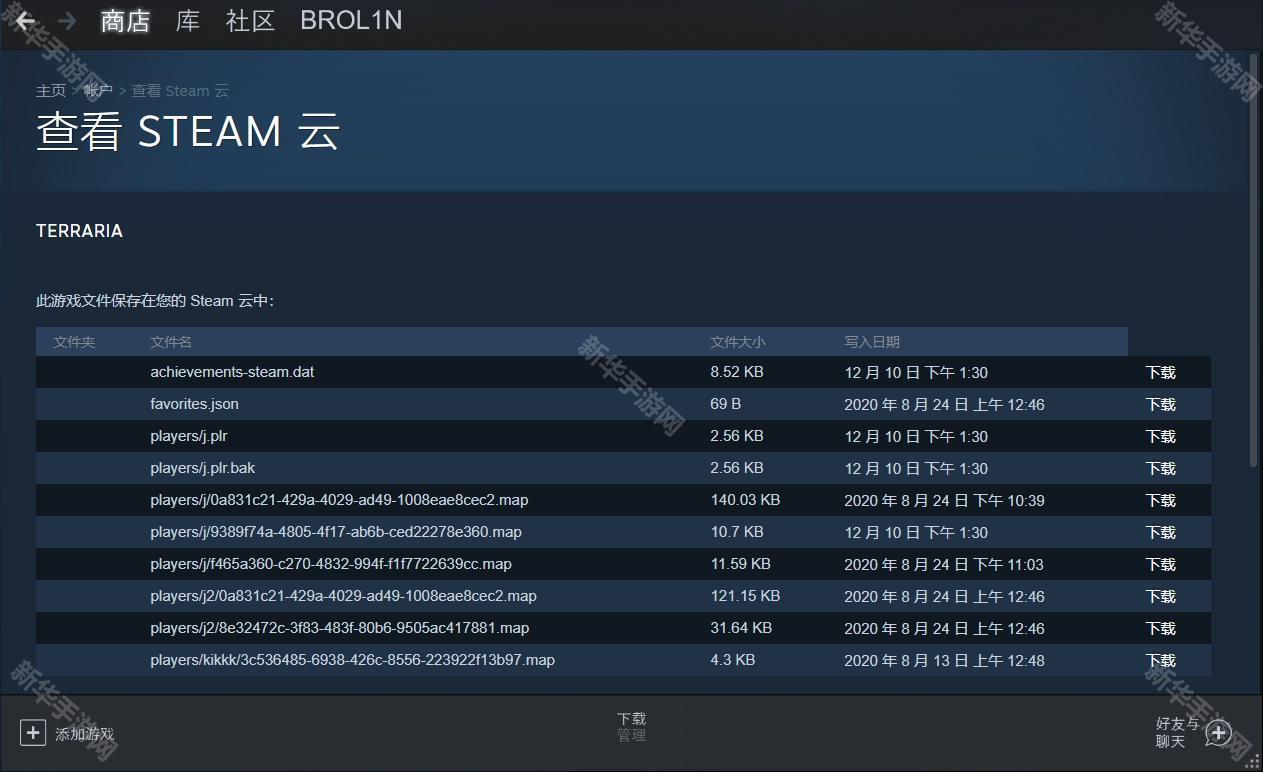The image size is (1263, 772).
Task: Open the BROL1N profile menu
Action: [x=351, y=21]
